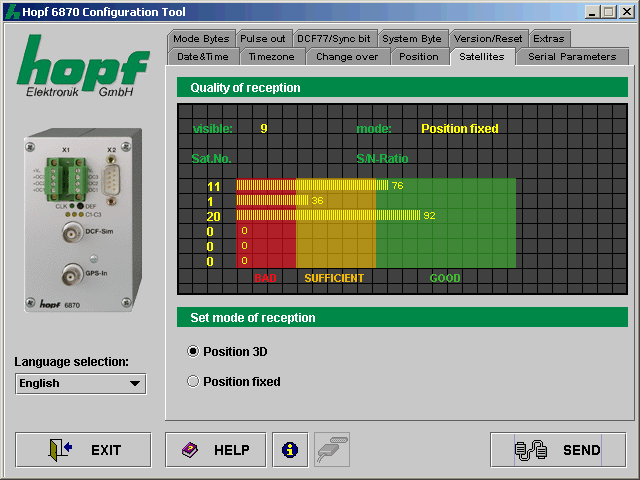The height and width of the screenshot is (480, 640).
Task: Click the EXIT button
Action: click(x=83, y=450)
